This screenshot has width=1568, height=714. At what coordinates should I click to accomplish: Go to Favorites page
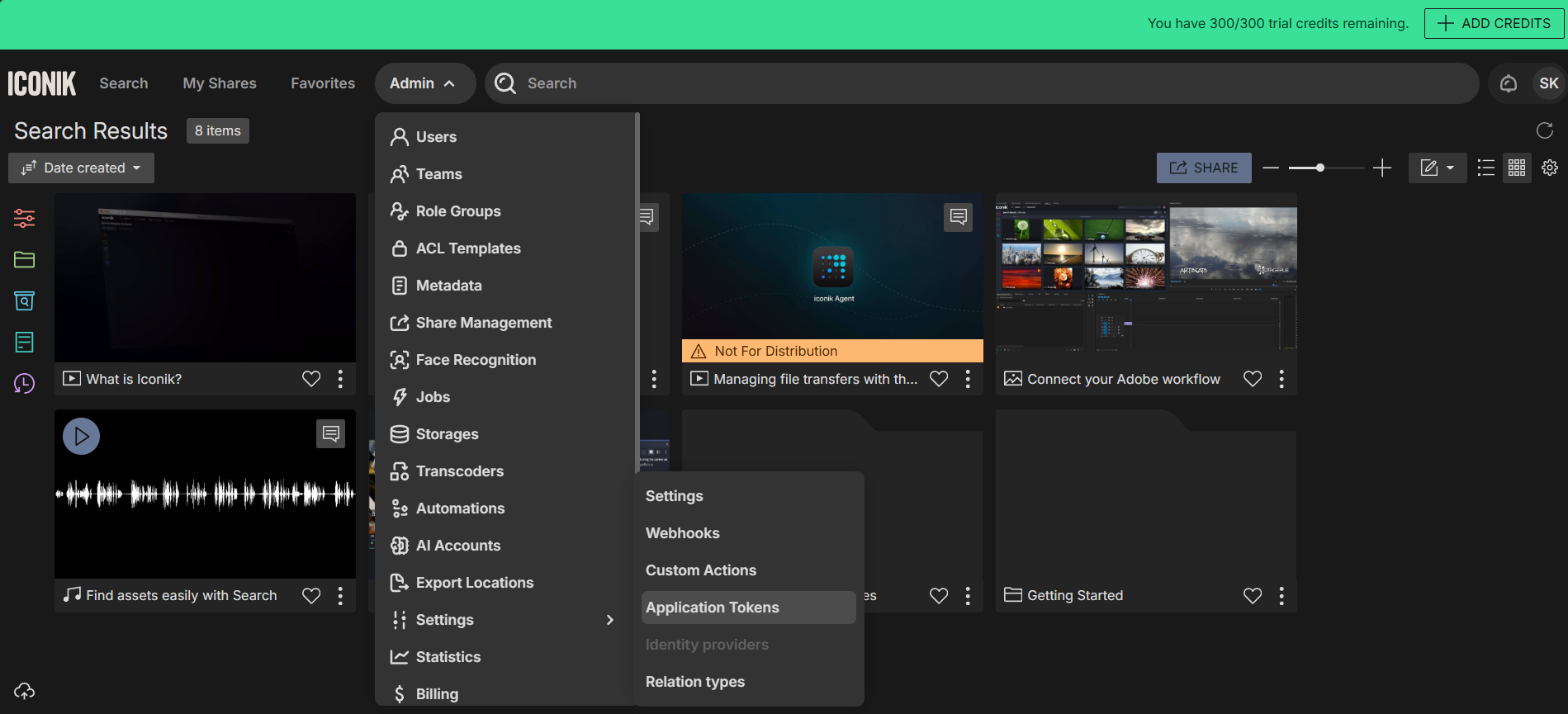point(323,83)
